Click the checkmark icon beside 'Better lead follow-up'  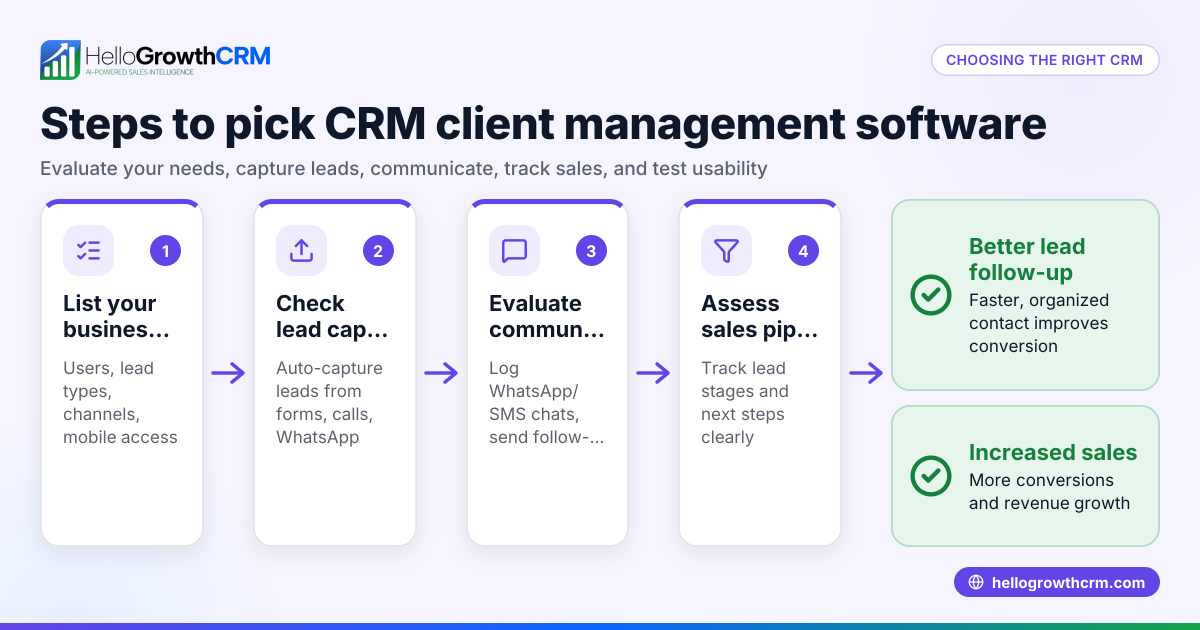(x=931, y=295)
